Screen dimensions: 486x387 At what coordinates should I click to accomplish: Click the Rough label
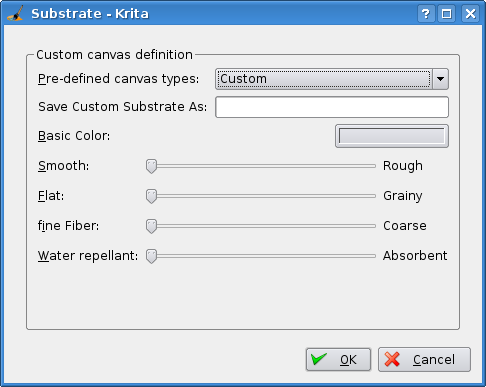(403, 166)
